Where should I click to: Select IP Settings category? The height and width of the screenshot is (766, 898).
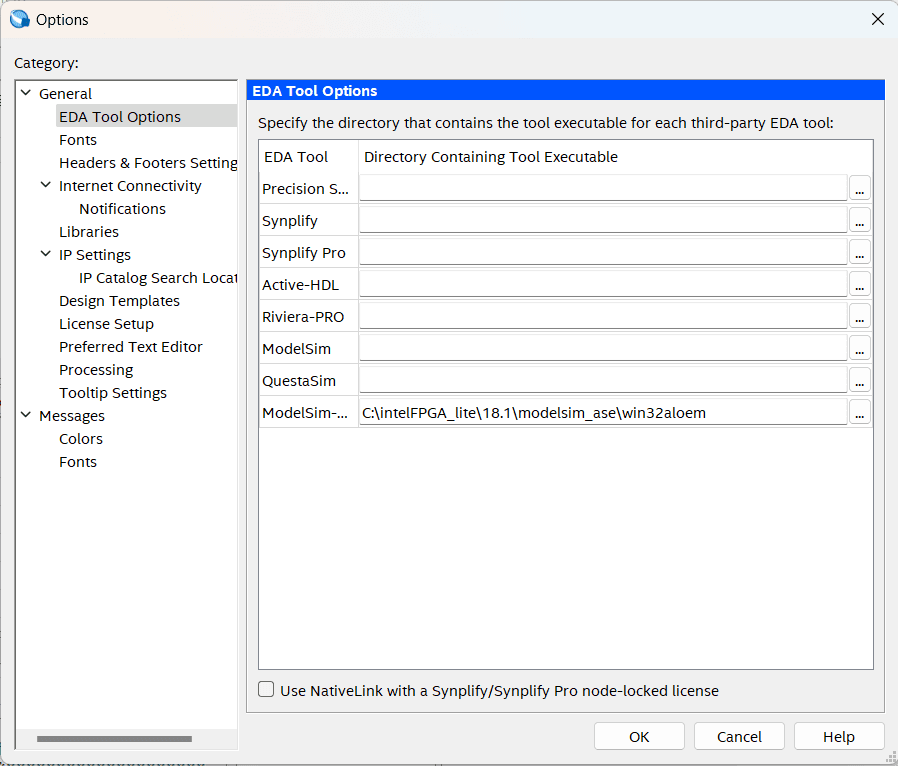point(94,255)
